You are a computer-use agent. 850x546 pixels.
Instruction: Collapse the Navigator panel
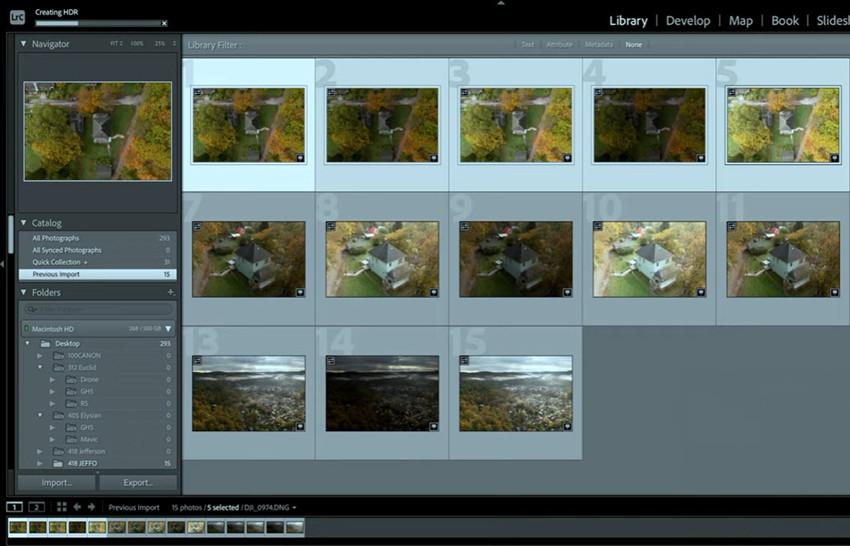pos(23,43)
